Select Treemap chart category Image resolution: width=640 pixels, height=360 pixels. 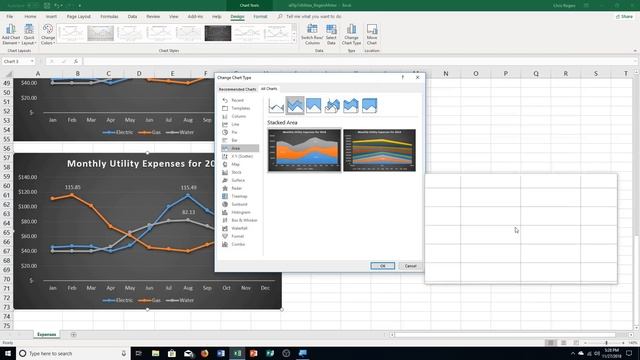tap(240, 196)
